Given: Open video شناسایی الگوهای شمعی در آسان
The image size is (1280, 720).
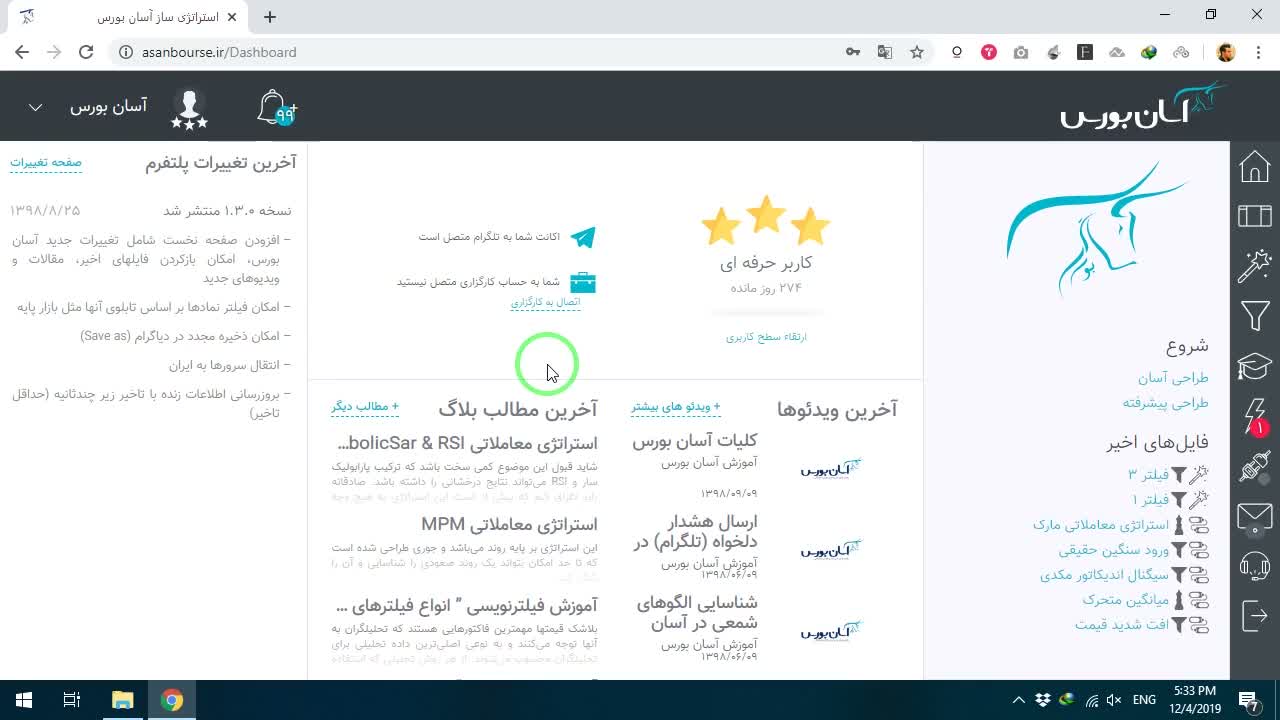Looking at the screenshot, I should click(697, 613).
